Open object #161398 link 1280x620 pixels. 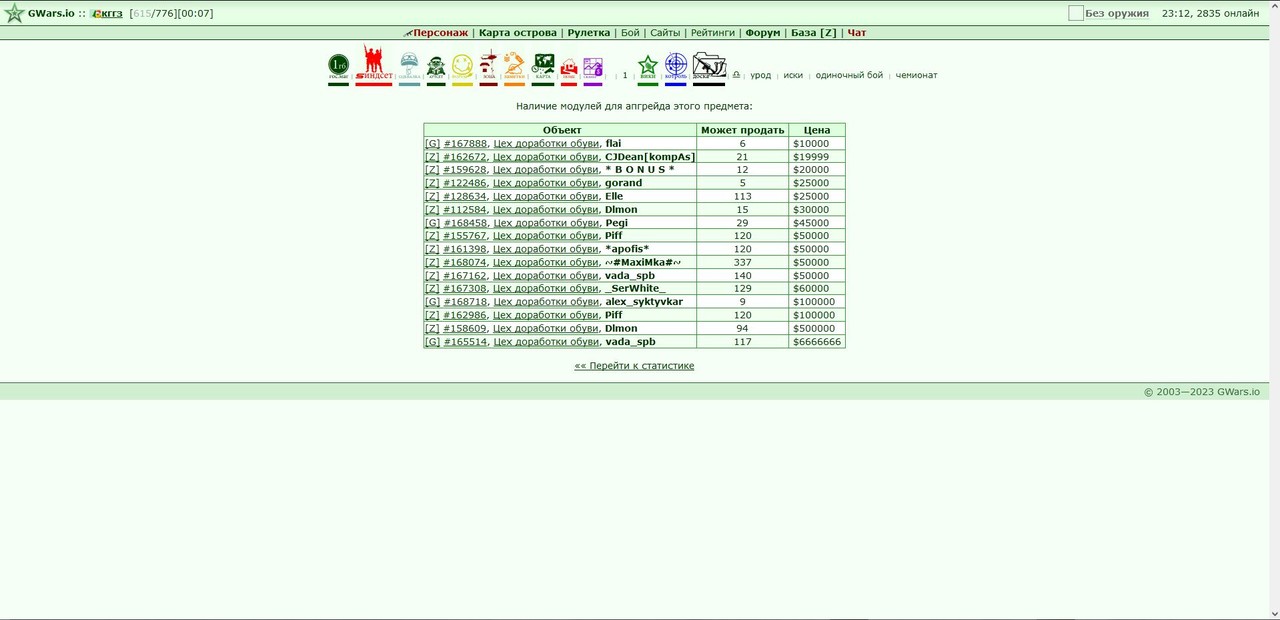click(465, 249)
